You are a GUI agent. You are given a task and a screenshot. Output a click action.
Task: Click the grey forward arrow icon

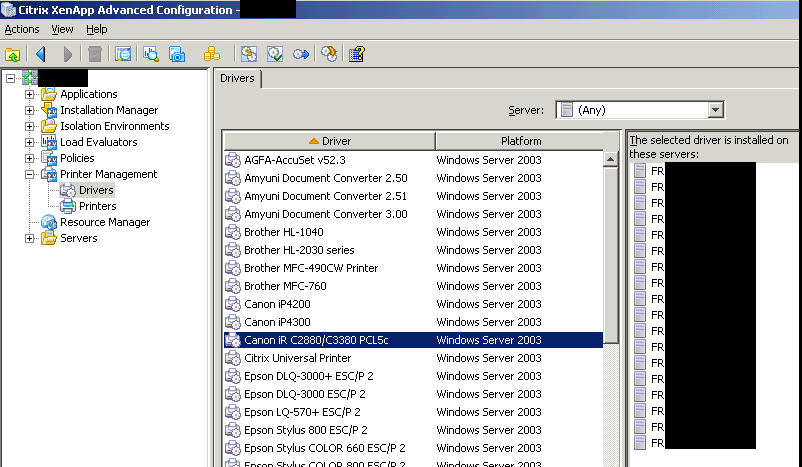pos(68,54)
